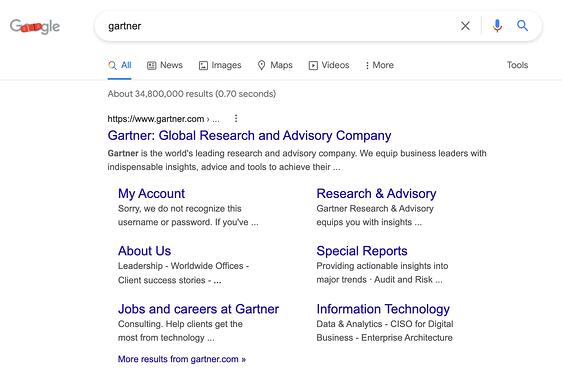Click 'Providing actionable insights into' text
The height and width of the screenshot is (383, 562).
coord(382,266)
